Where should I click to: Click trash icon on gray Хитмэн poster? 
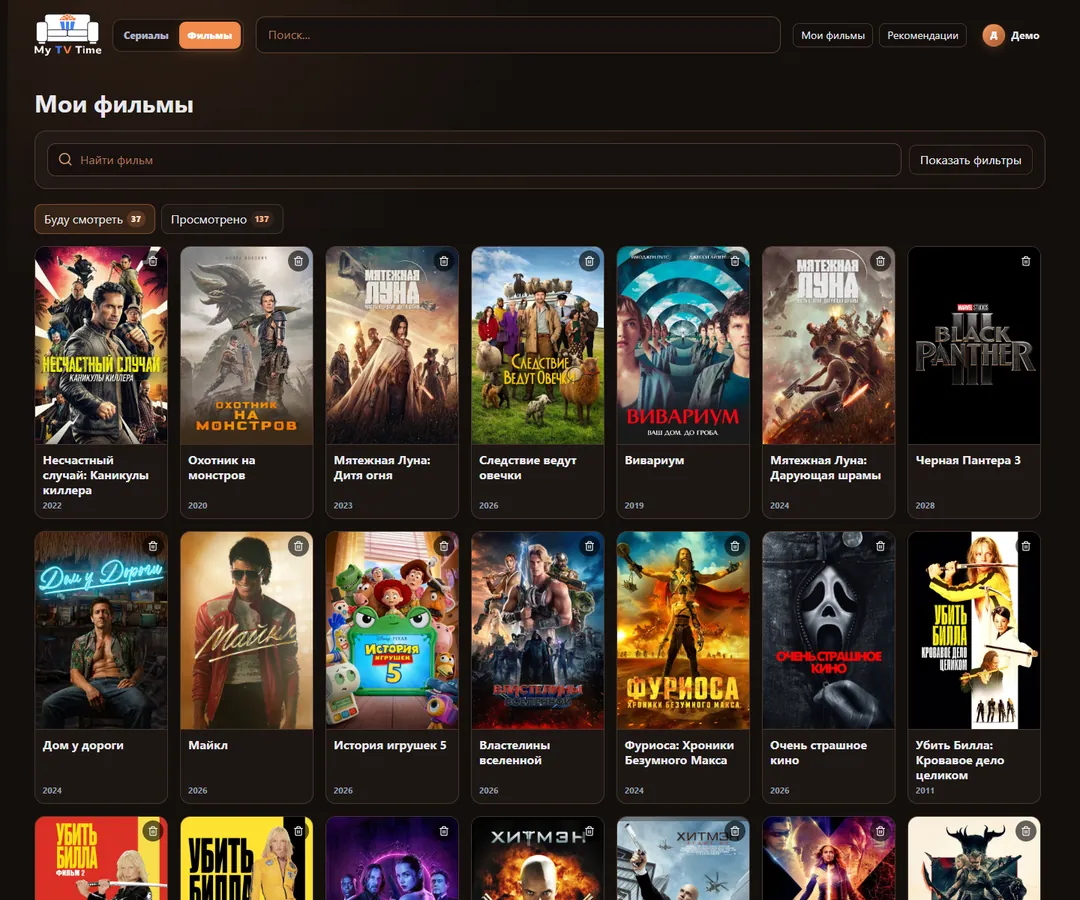(735, 831)
